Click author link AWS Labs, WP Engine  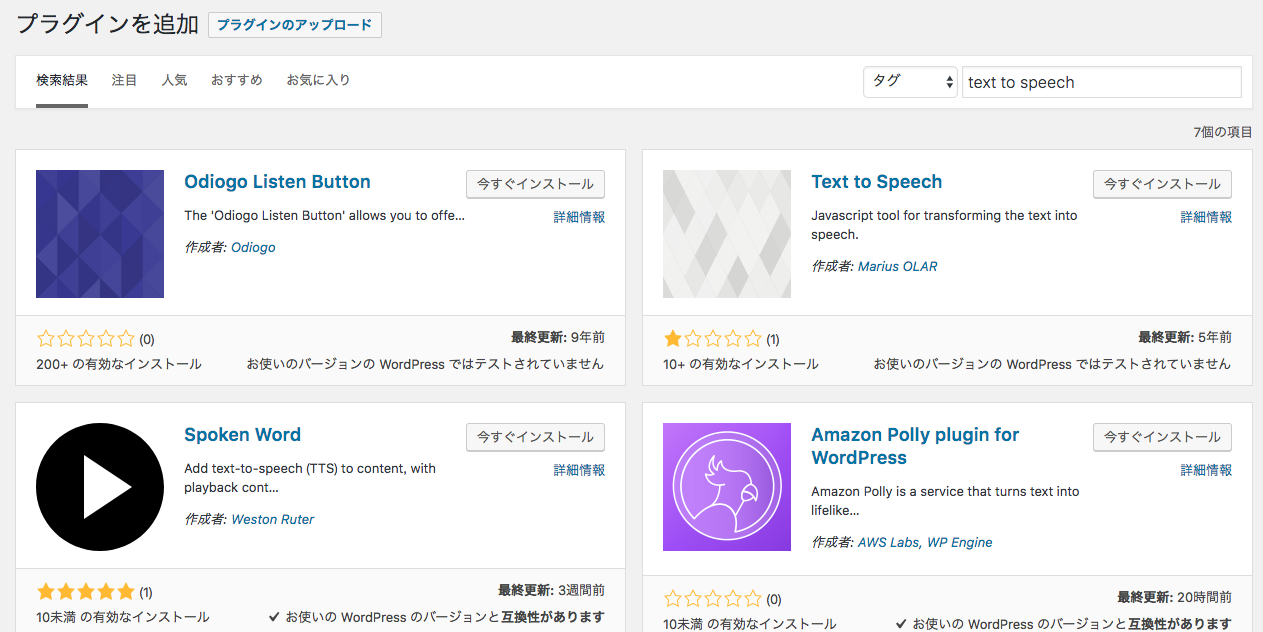(925, 542)
